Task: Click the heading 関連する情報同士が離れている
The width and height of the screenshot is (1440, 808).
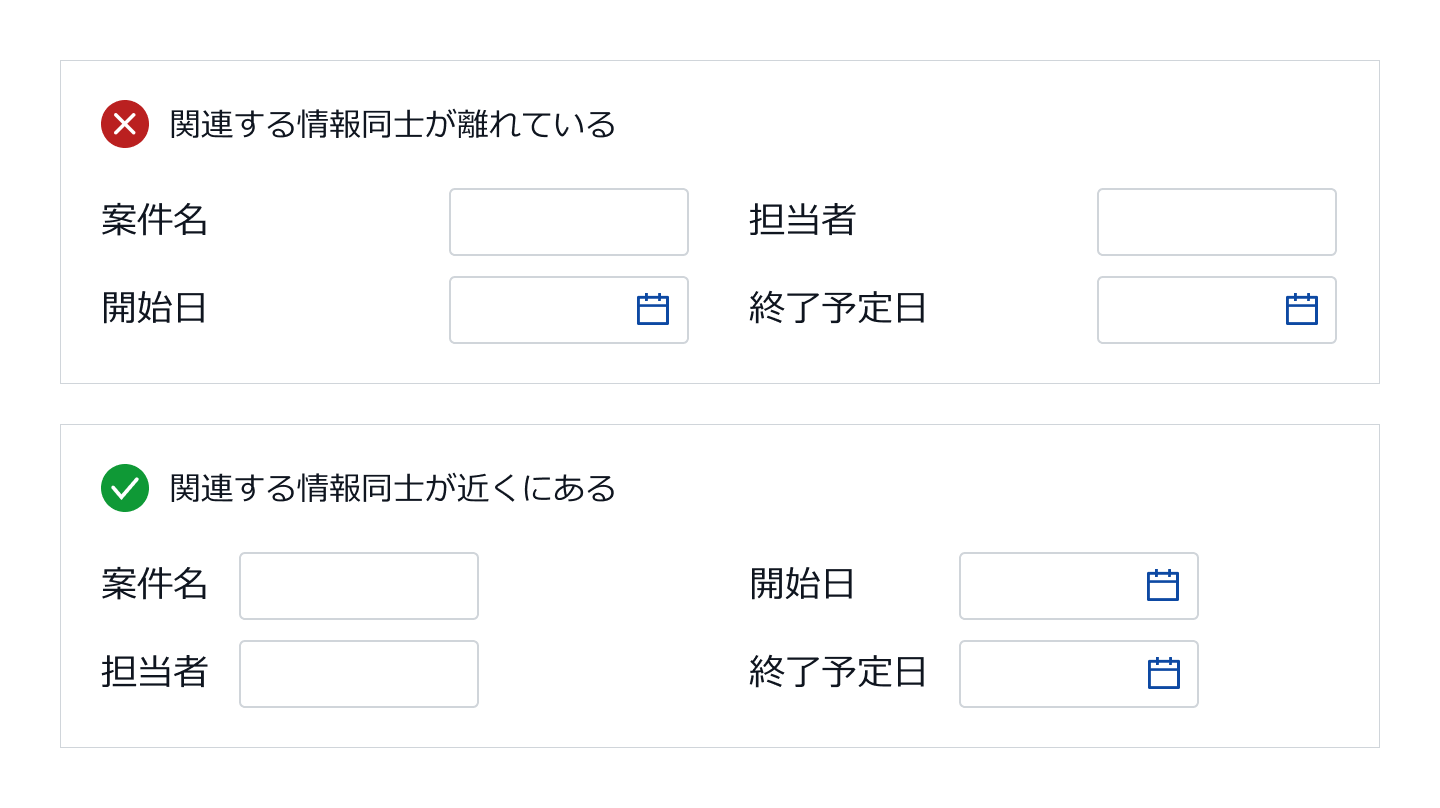Action: click(x=393, y=124)
